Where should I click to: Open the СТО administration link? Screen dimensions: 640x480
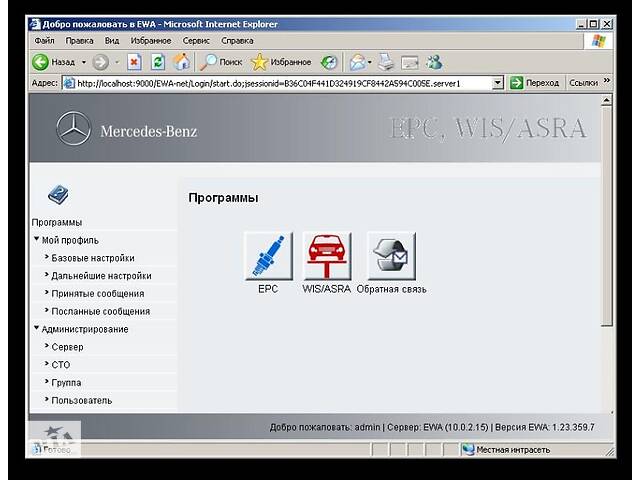coord(60,365)
